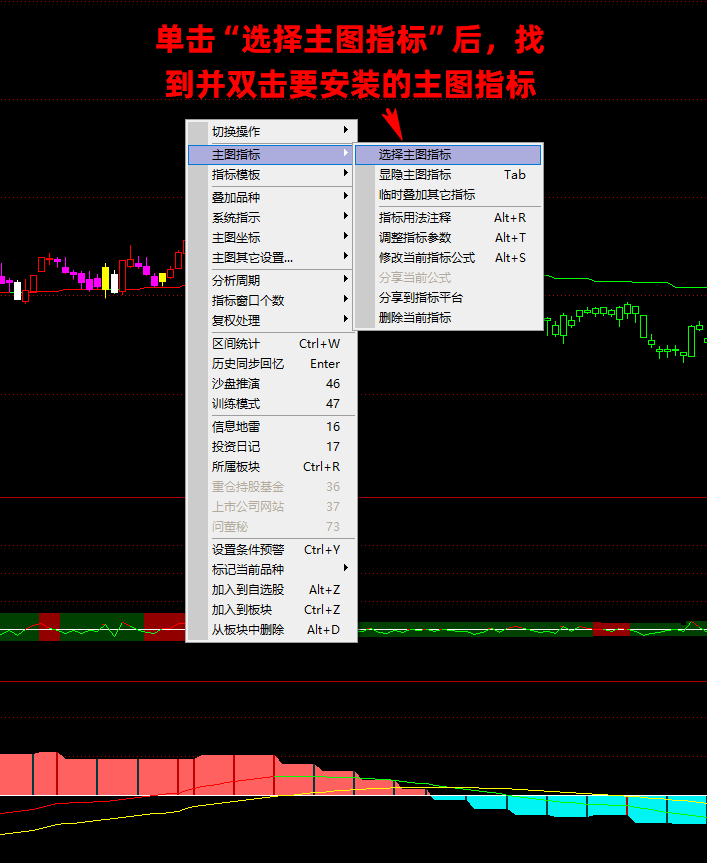
Task: Choose 所属板块 menu item
Action: (x=272, y=467)
